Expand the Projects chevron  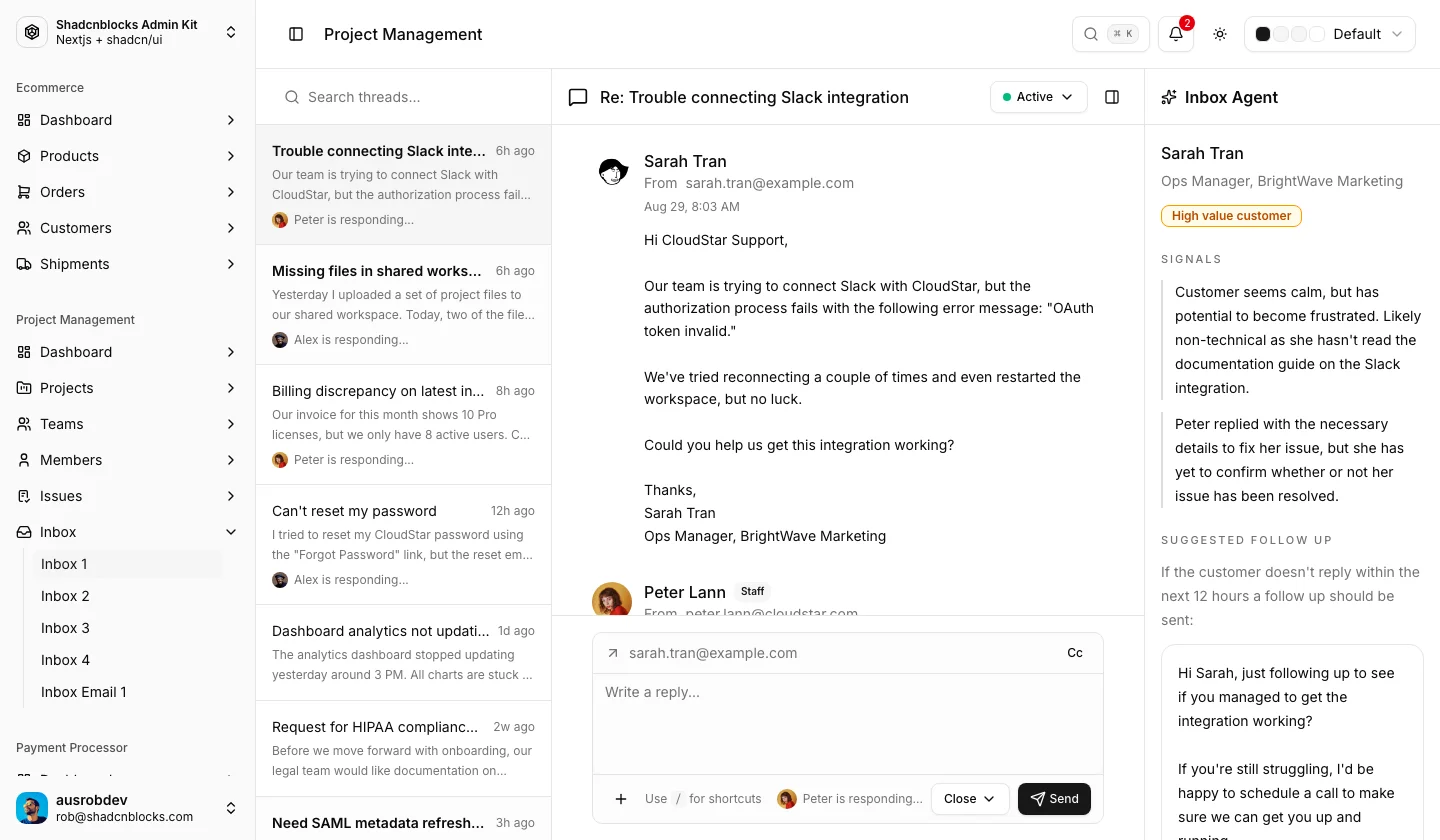point(231,388)
